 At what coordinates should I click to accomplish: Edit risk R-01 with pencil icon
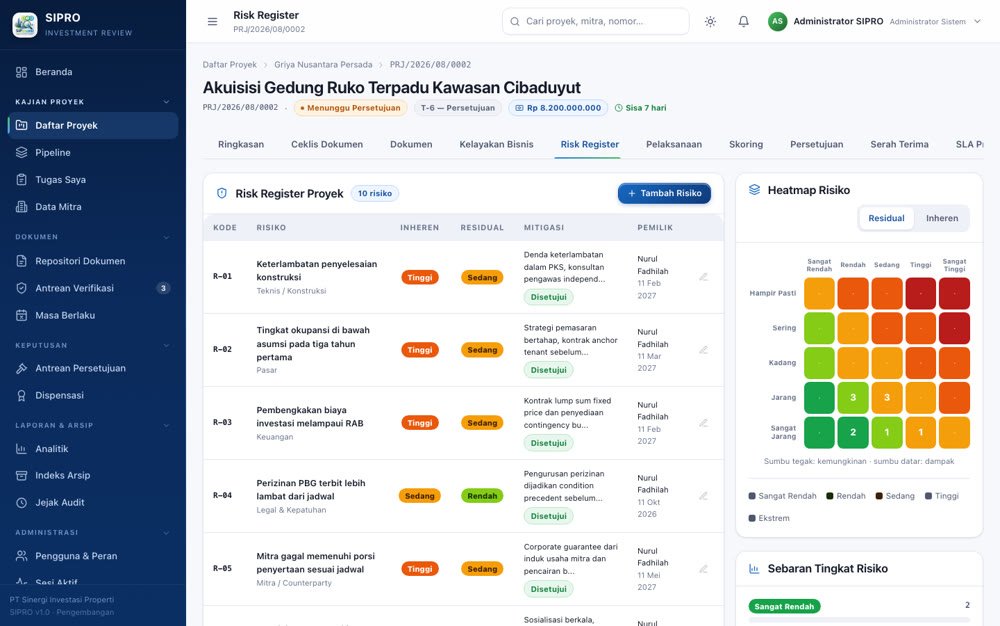coord(703,277)
